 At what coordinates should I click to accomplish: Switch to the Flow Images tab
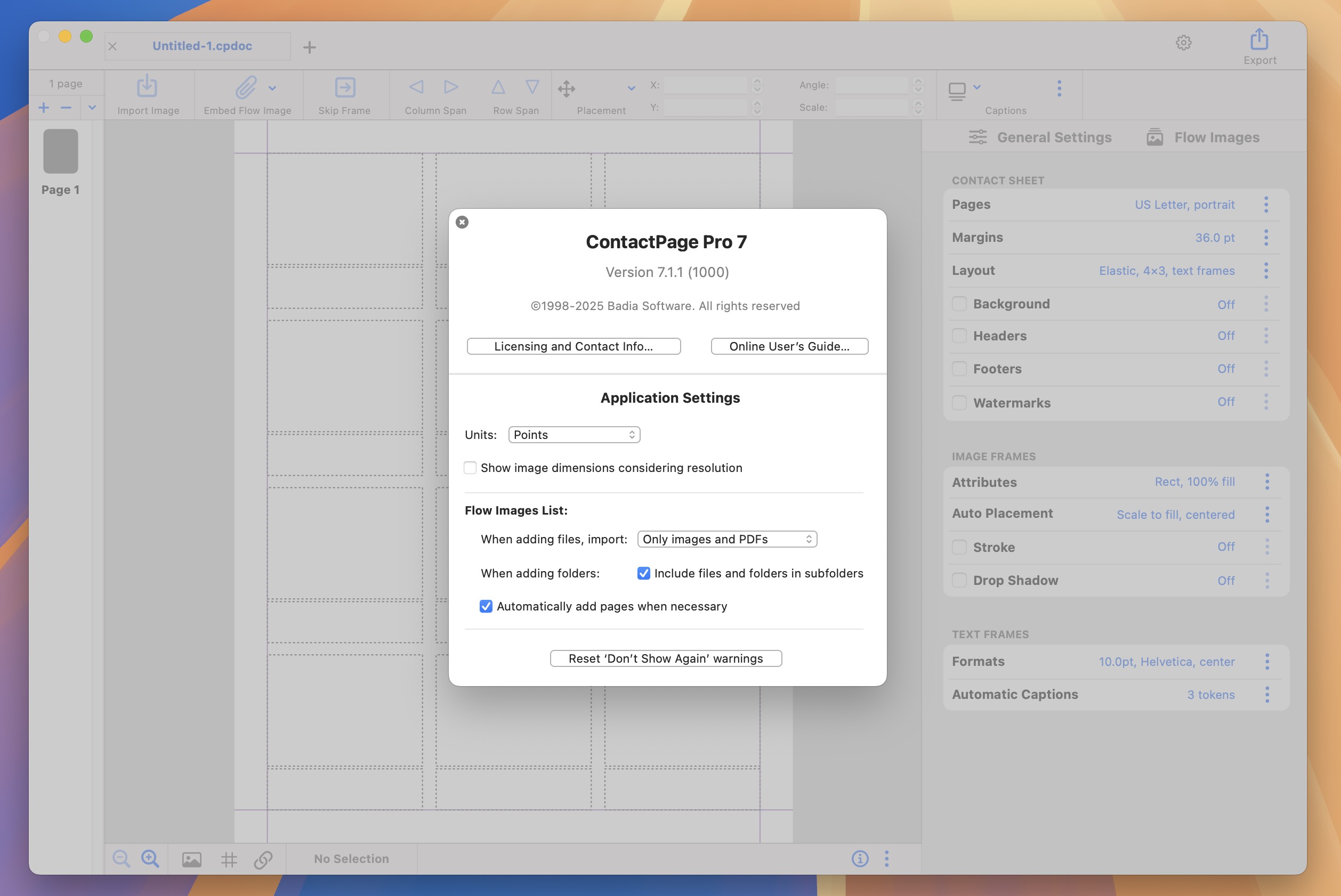point(1203,137)
